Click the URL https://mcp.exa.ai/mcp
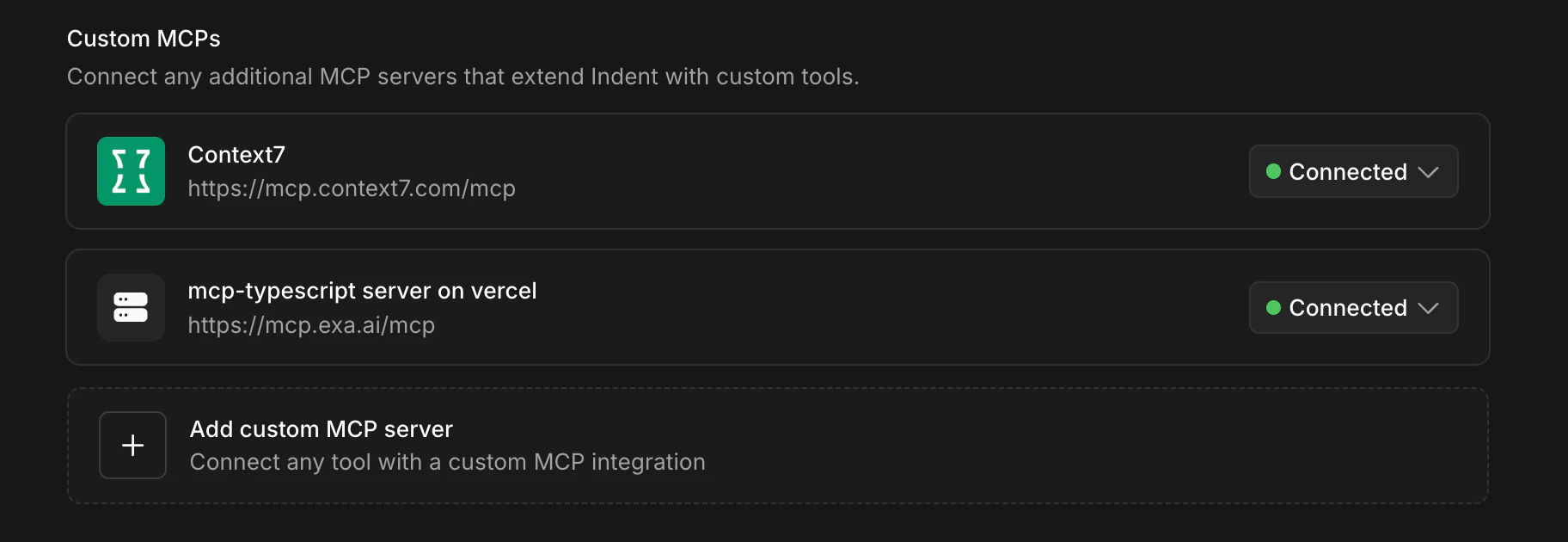The width and height of the screenshot is (1568, 542). [311, 325]
